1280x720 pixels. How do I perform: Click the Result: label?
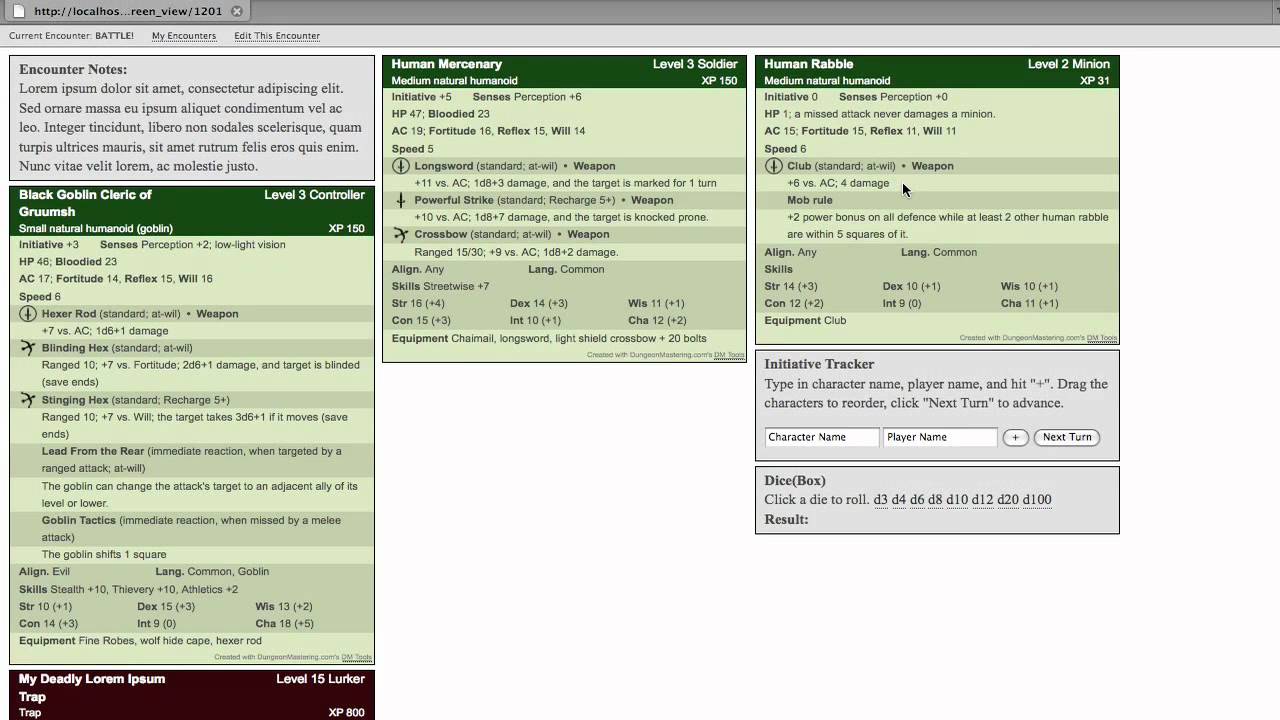786,520
